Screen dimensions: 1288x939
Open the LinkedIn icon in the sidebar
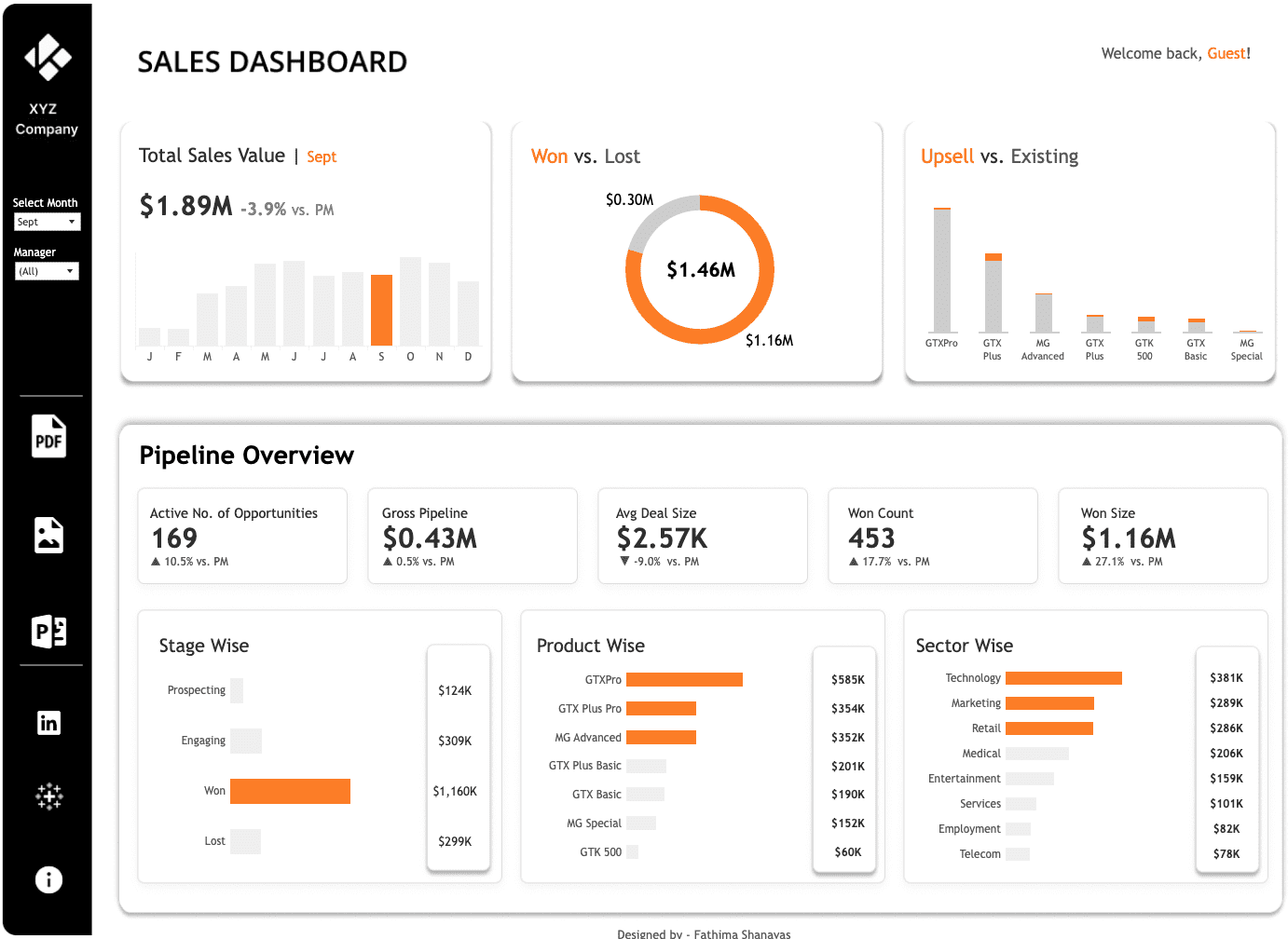48,723
